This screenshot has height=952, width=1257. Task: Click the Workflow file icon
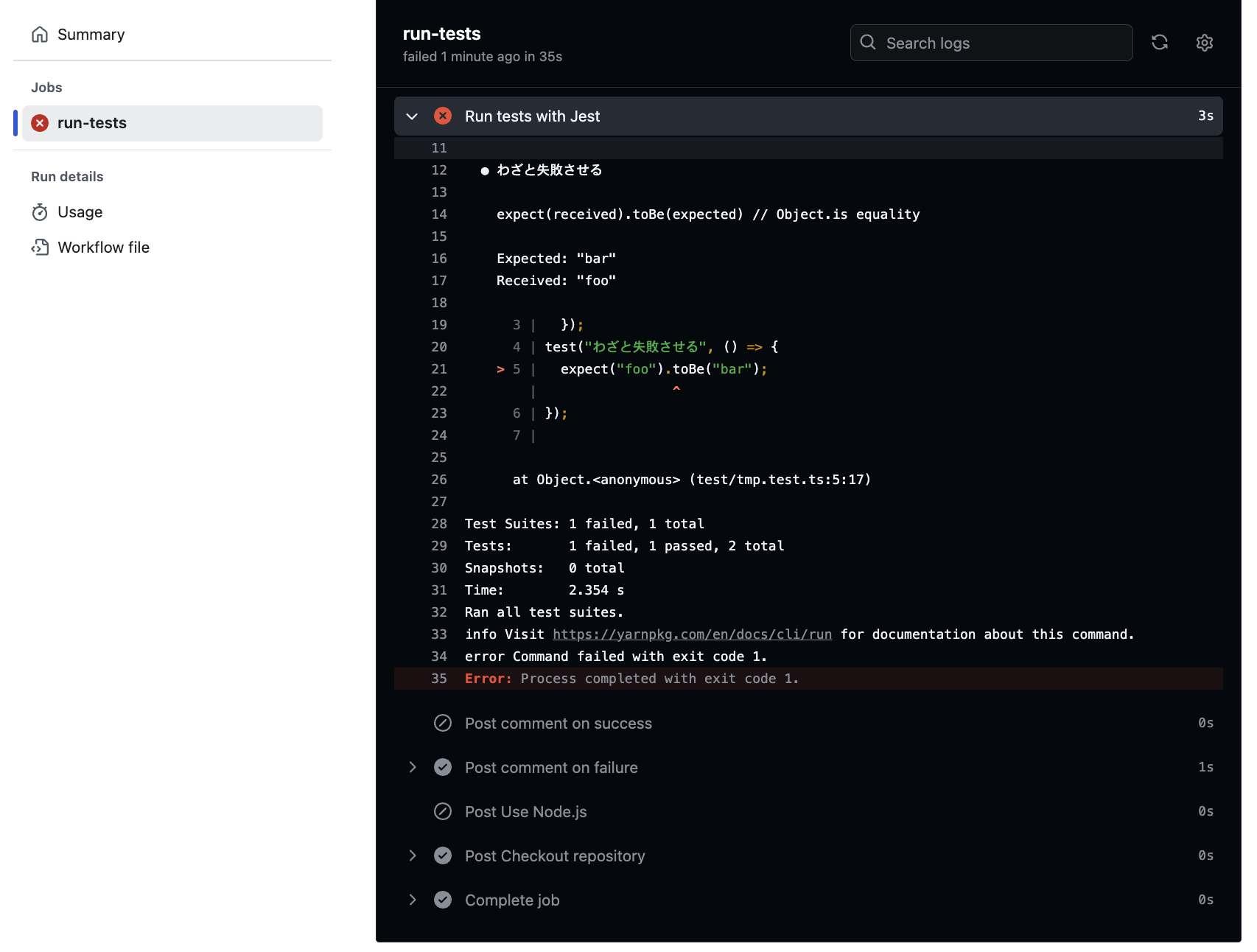coord(40,248)
